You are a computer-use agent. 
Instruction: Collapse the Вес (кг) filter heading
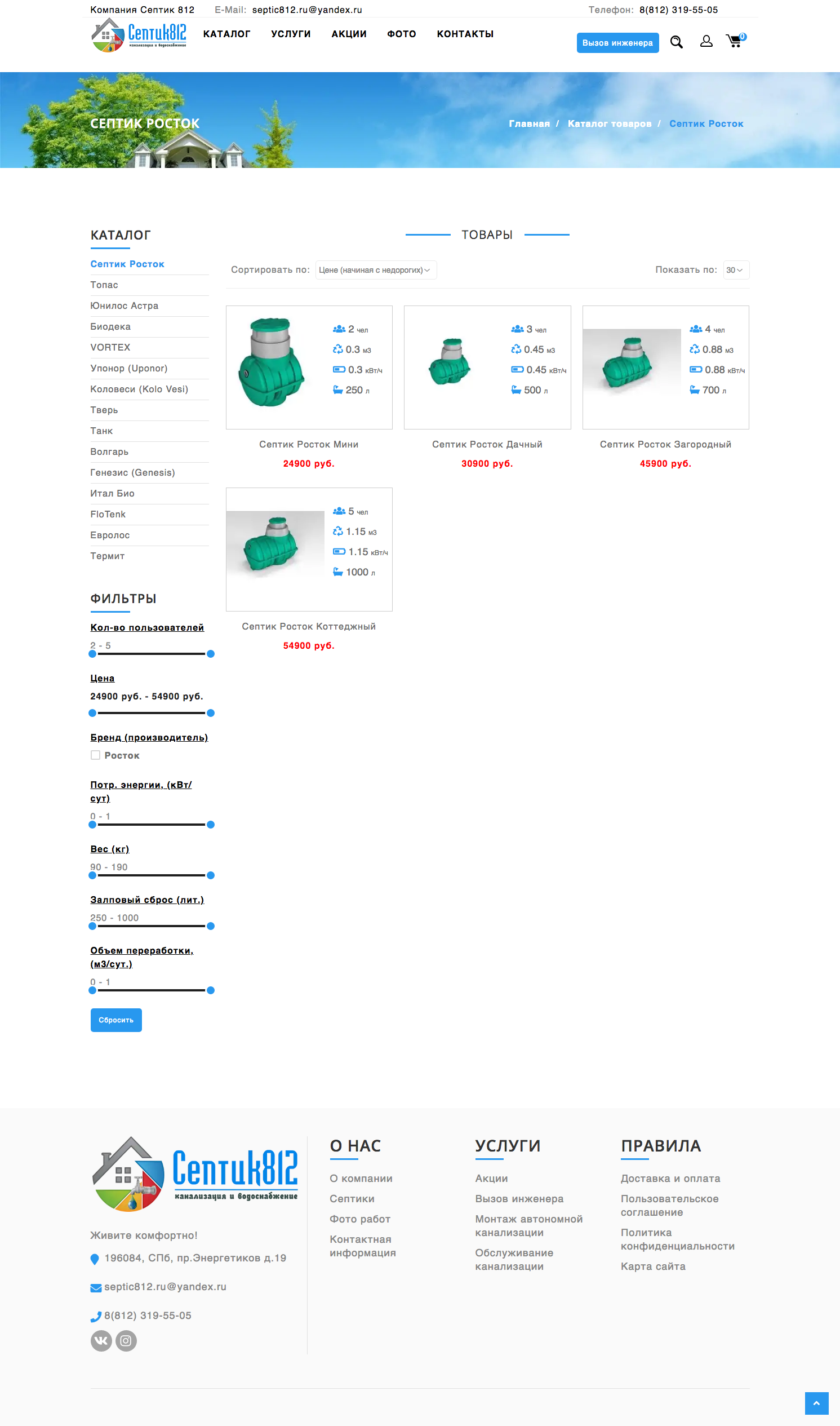click(110, 849)
